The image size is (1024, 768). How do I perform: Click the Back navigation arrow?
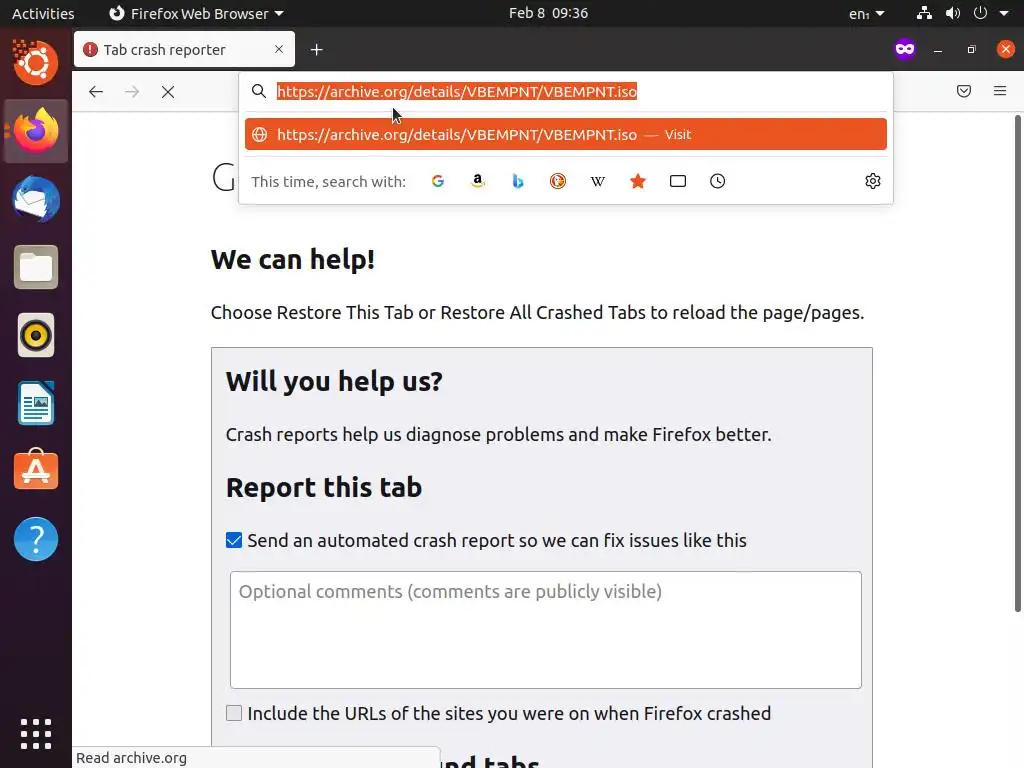pyautogui.click(x=96, y=92)
